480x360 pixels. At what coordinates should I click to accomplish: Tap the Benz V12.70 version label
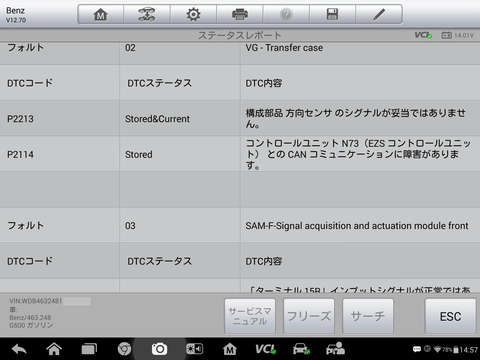(x=16, y=15)
